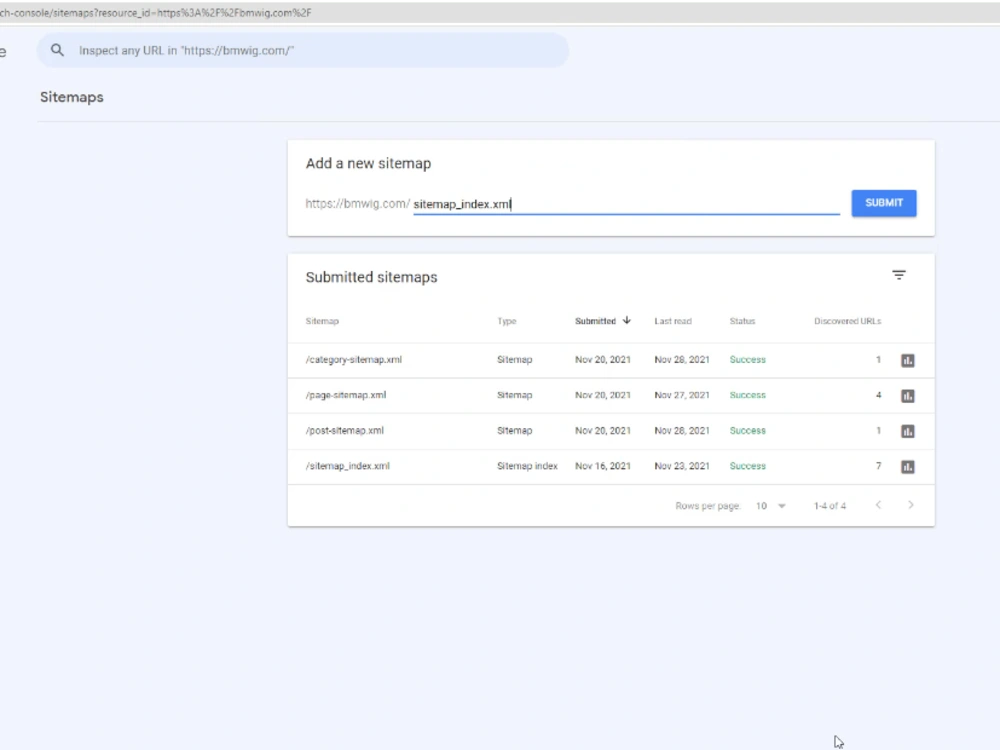
Task: Click the Add a new sitemap heading
Action: 368,163
